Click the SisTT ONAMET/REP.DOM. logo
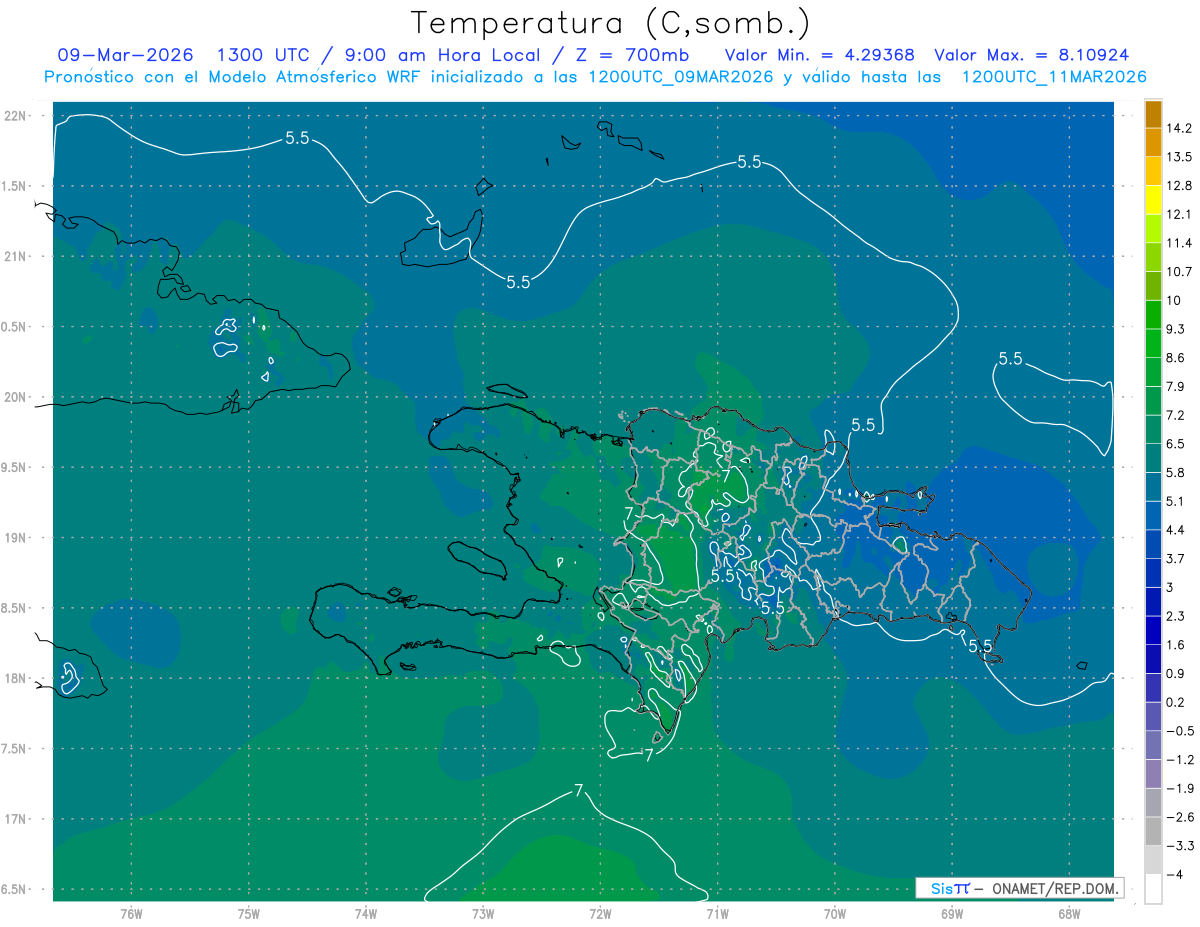 click(1019, 888)
